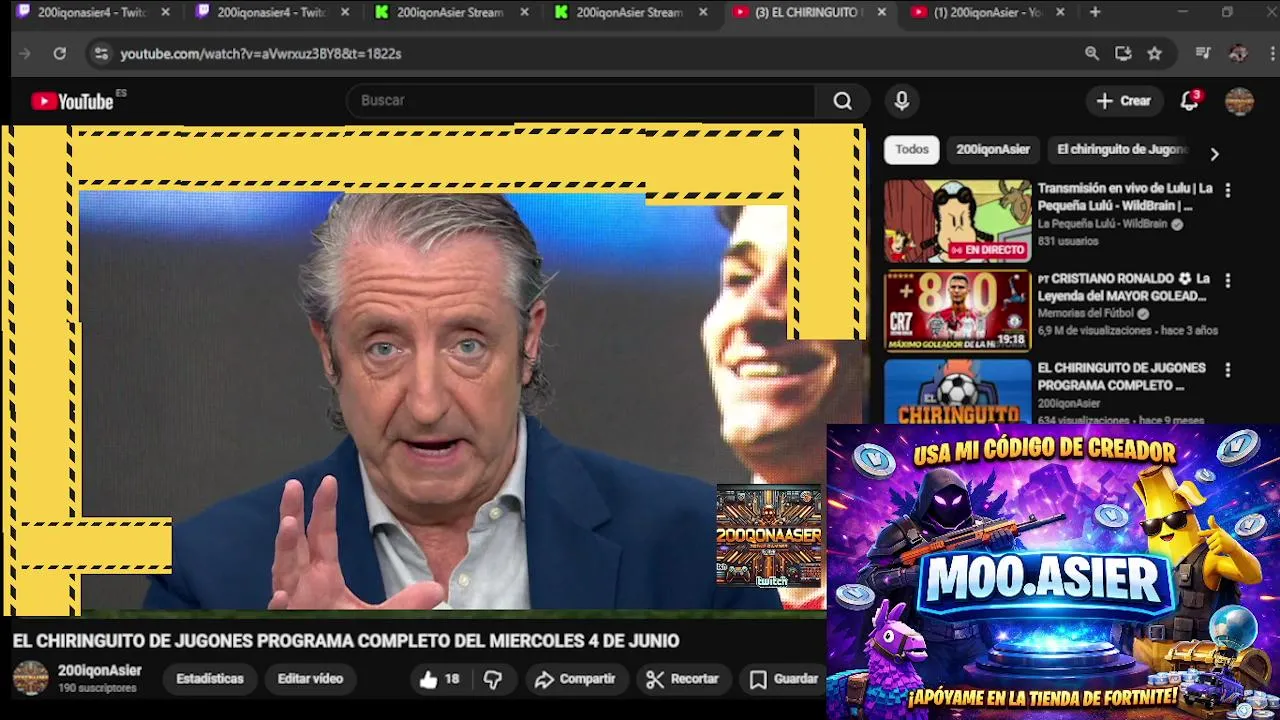Image resolution: width=1280 pixels, height=720 pixels.
Task: Start voice search with microphone icon
Action: 902,101
